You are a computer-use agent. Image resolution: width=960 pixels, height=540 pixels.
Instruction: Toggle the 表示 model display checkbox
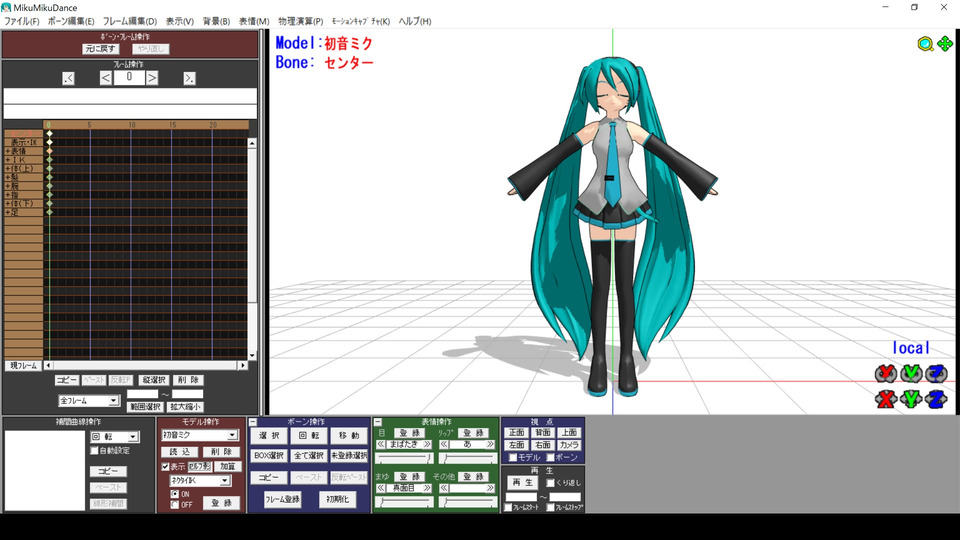[x=165, y=467]
